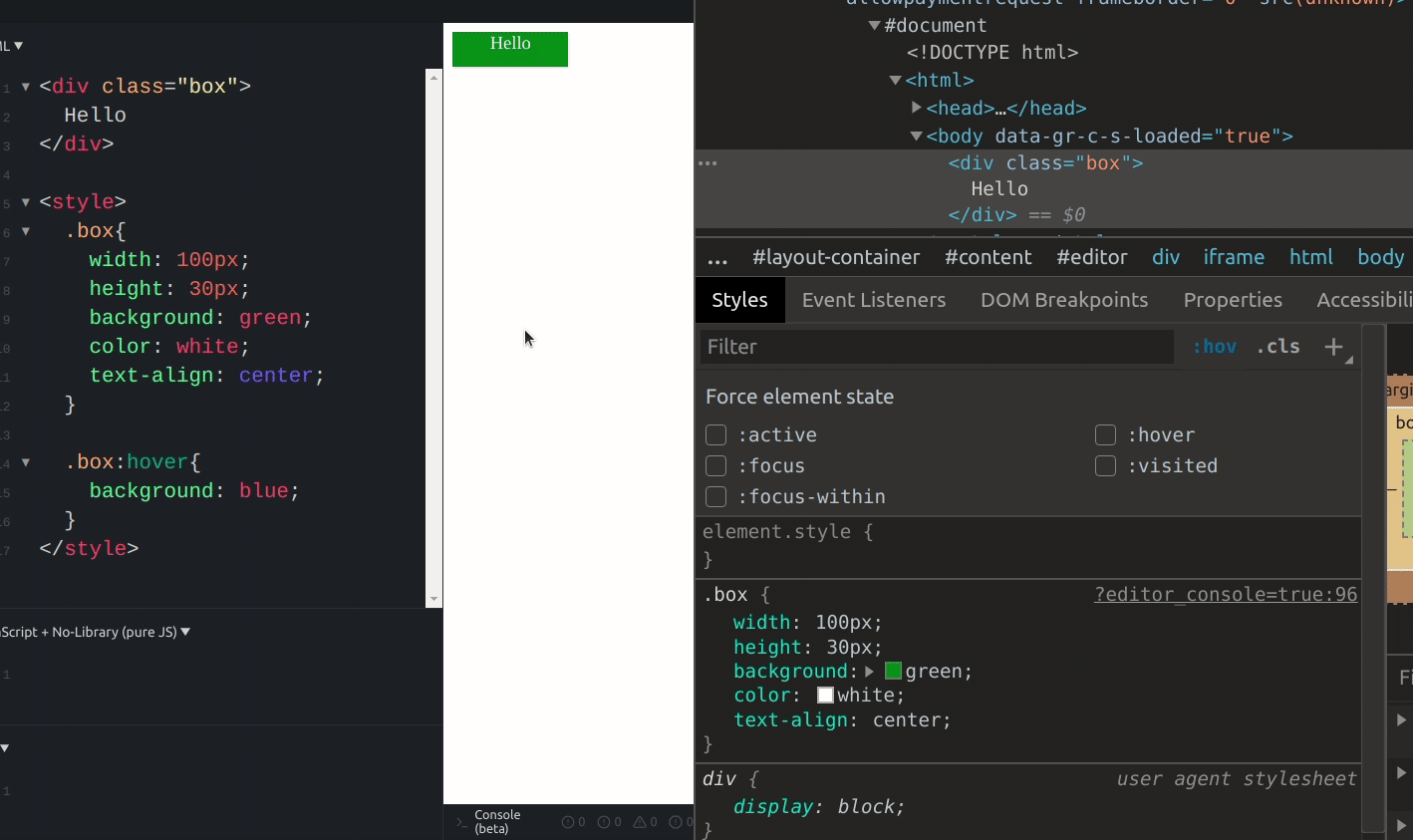Image resolution: width=1413 pixels, height=840 pixels.
Task: Click the white color swatch next to color
Action: tap(825, 696)
